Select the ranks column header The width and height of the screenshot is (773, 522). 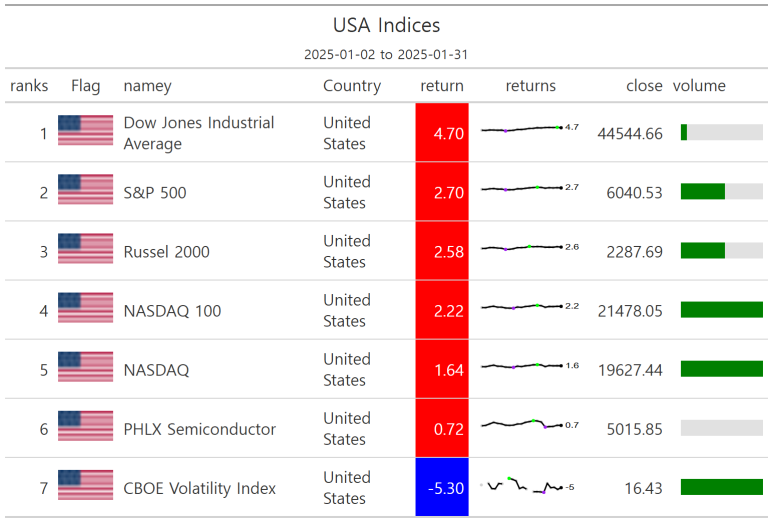click(29, 86)
